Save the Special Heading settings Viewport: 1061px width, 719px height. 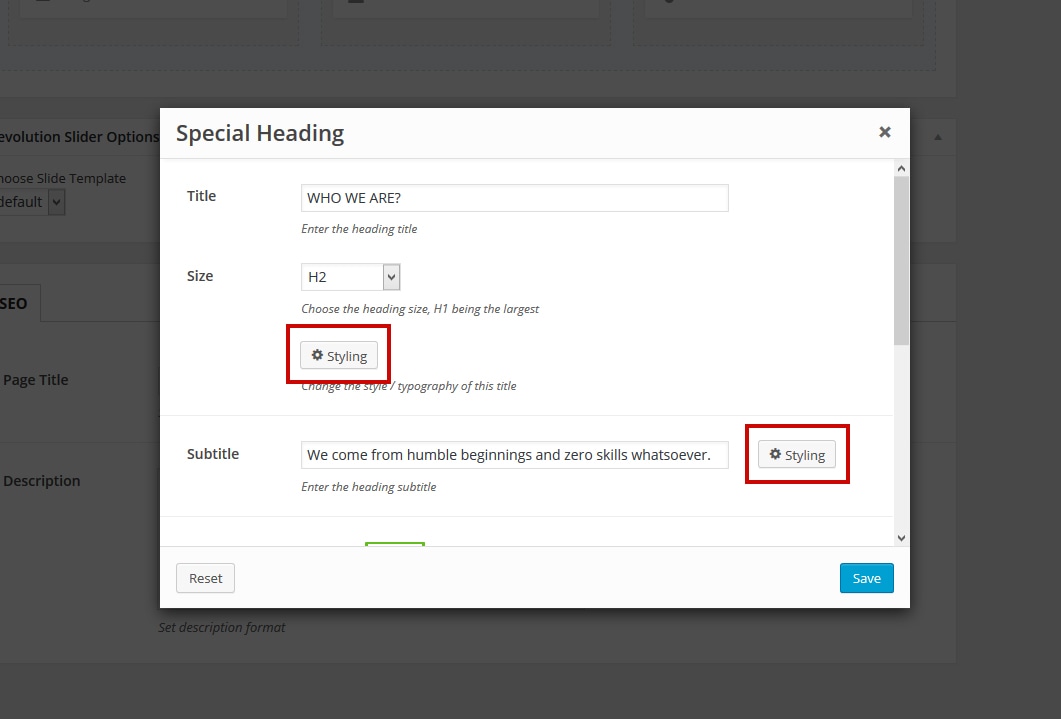click(x=866, y=578)
